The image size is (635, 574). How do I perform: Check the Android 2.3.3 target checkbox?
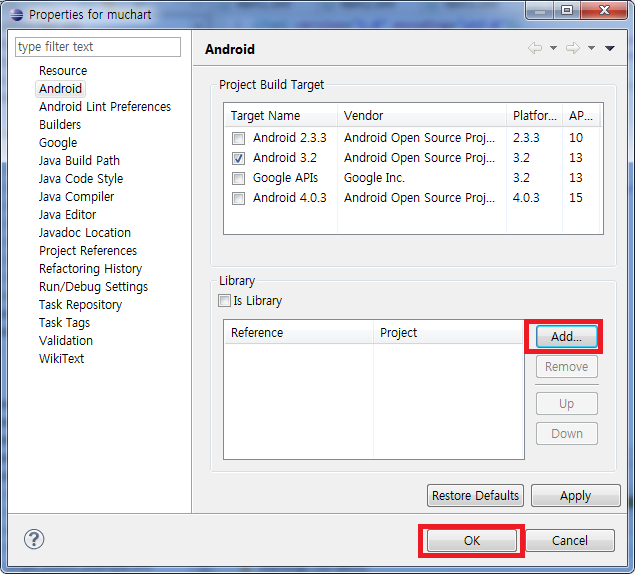pyautogui.click(x=238, y=138)
